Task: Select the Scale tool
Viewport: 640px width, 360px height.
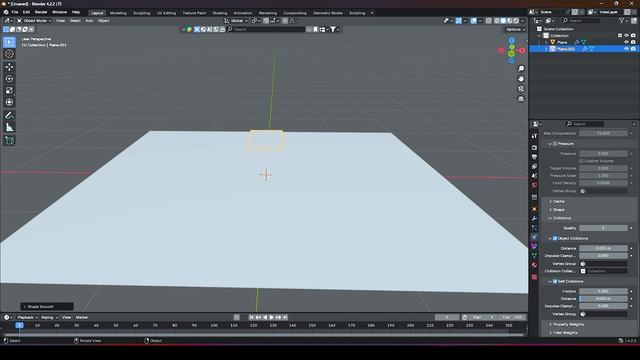Action: 9,91
